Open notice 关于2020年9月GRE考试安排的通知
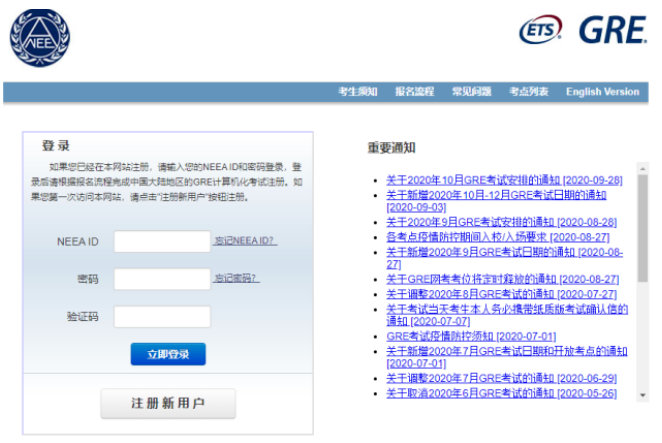662x443 pixels. (x=501, y=222)
